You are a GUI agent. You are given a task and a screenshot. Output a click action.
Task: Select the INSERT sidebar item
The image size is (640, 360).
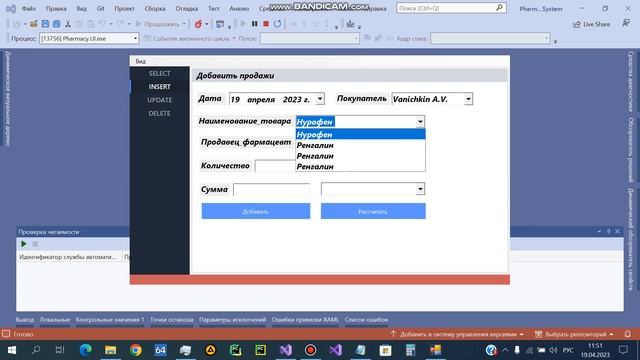160,87
